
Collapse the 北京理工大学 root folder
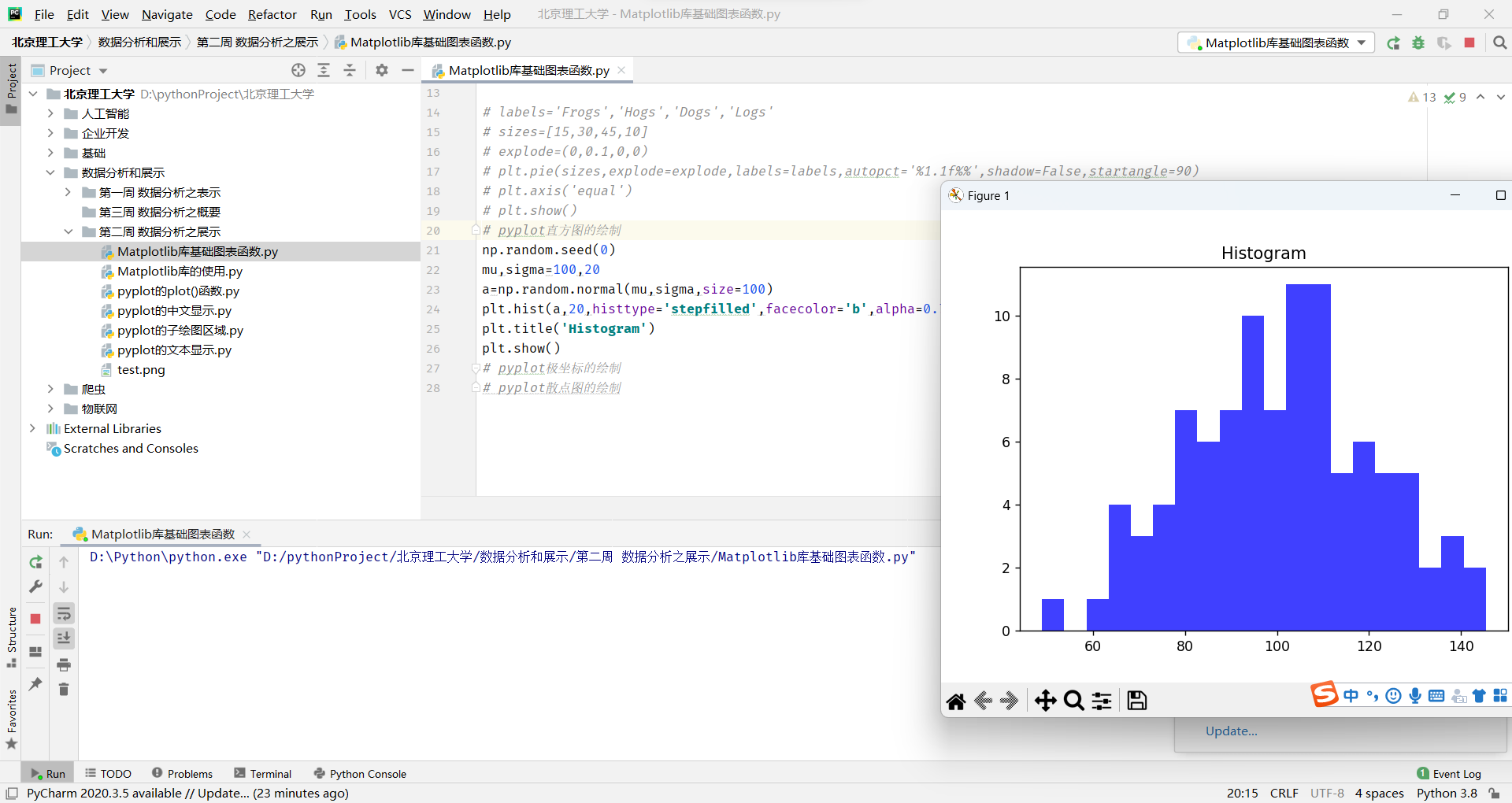coord(33,94)
